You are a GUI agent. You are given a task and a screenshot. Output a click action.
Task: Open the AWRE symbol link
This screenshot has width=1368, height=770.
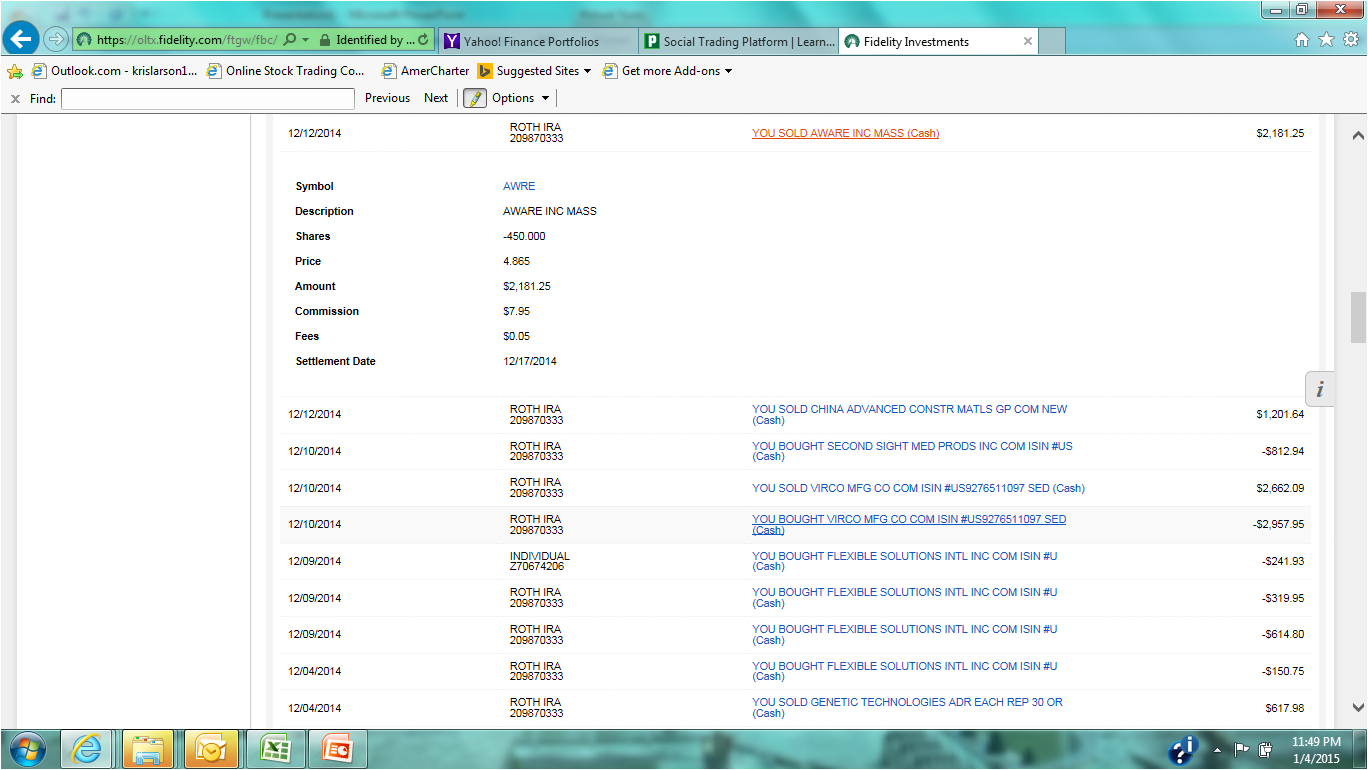(x=519, y=186)
